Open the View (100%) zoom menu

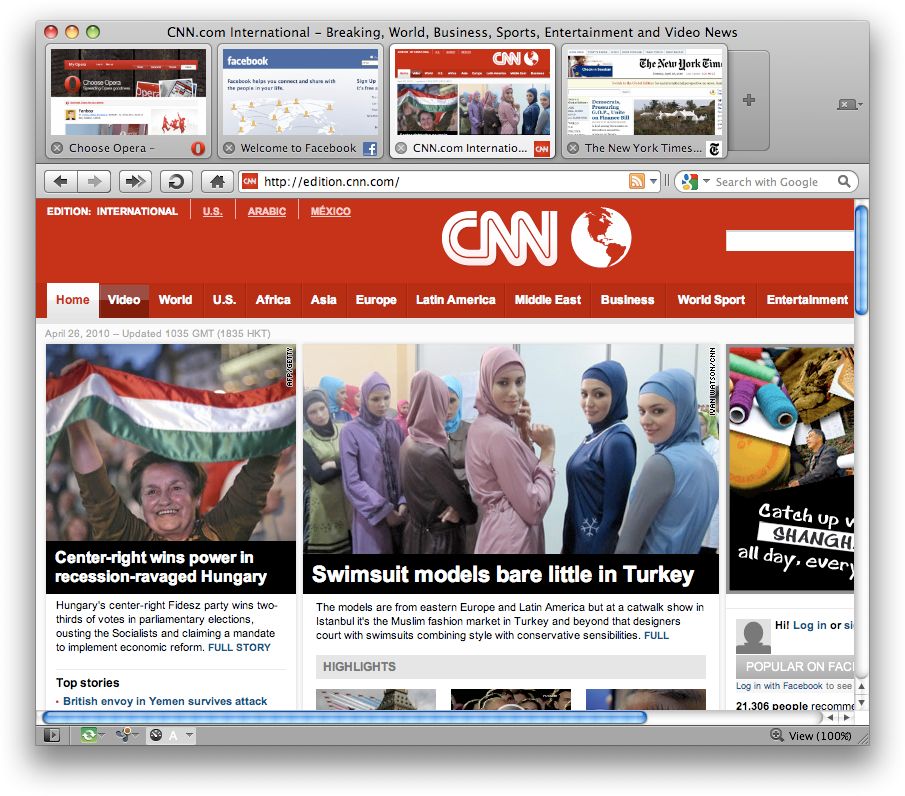811,735
